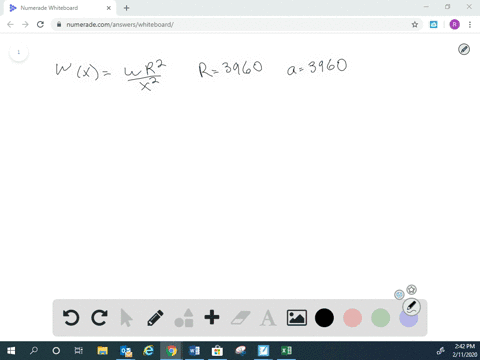The image size is (480, 360).
Task: Open File Explorer from taskbar
Action: pos(103,351)
